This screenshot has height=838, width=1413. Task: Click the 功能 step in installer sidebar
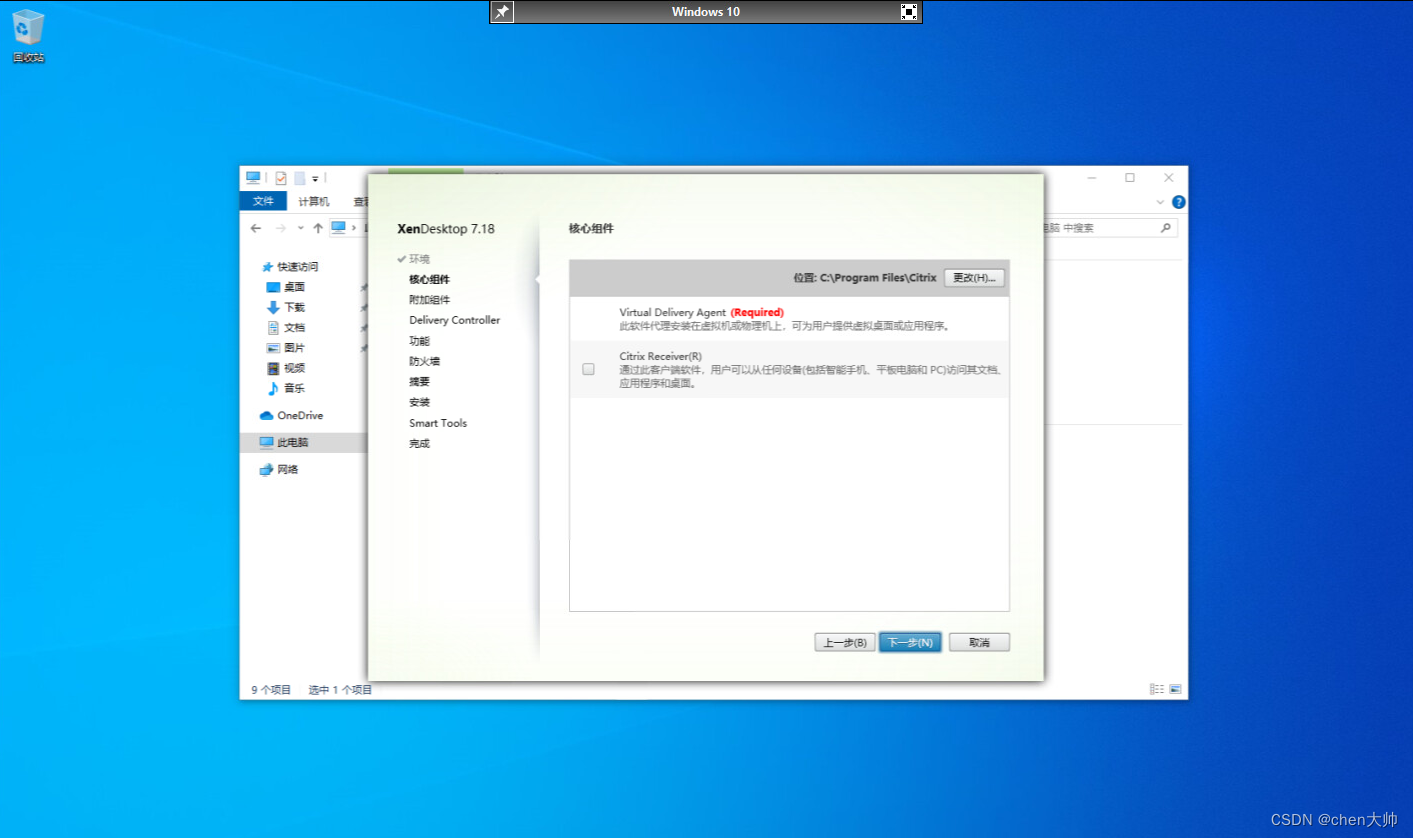[419, 341]
